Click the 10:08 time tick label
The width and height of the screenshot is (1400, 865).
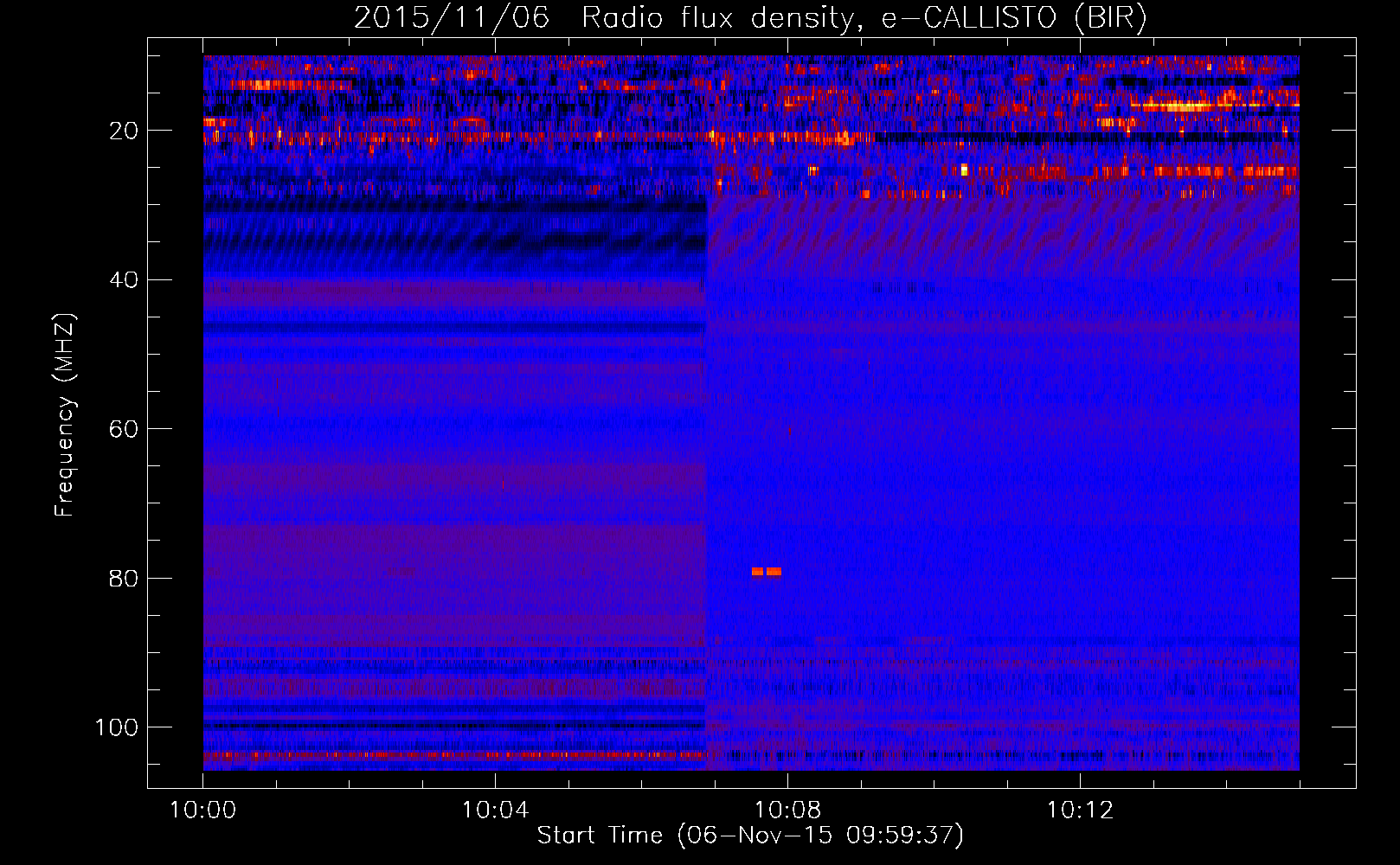(787, 811)
